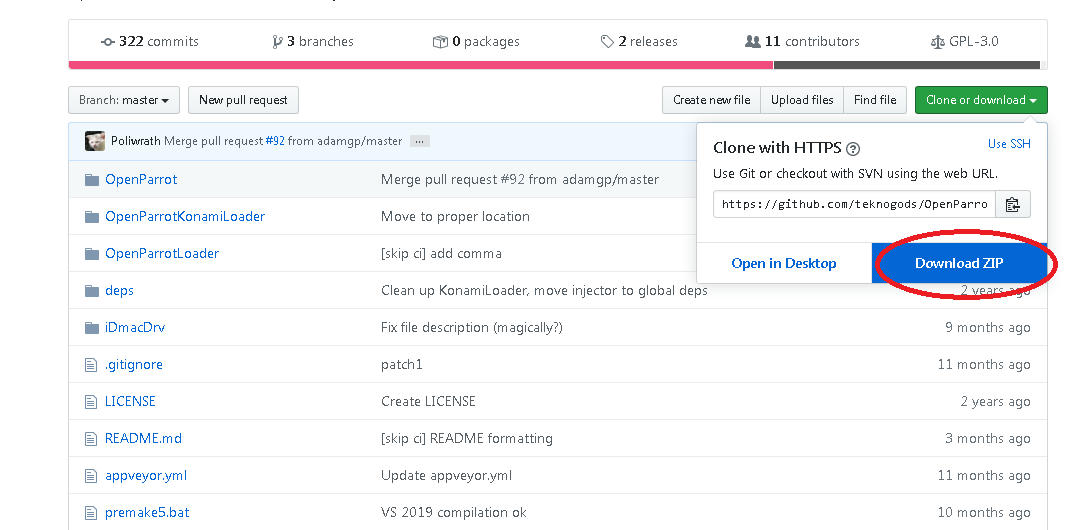Click the appveyor.yml file icon

coord(91,476)
